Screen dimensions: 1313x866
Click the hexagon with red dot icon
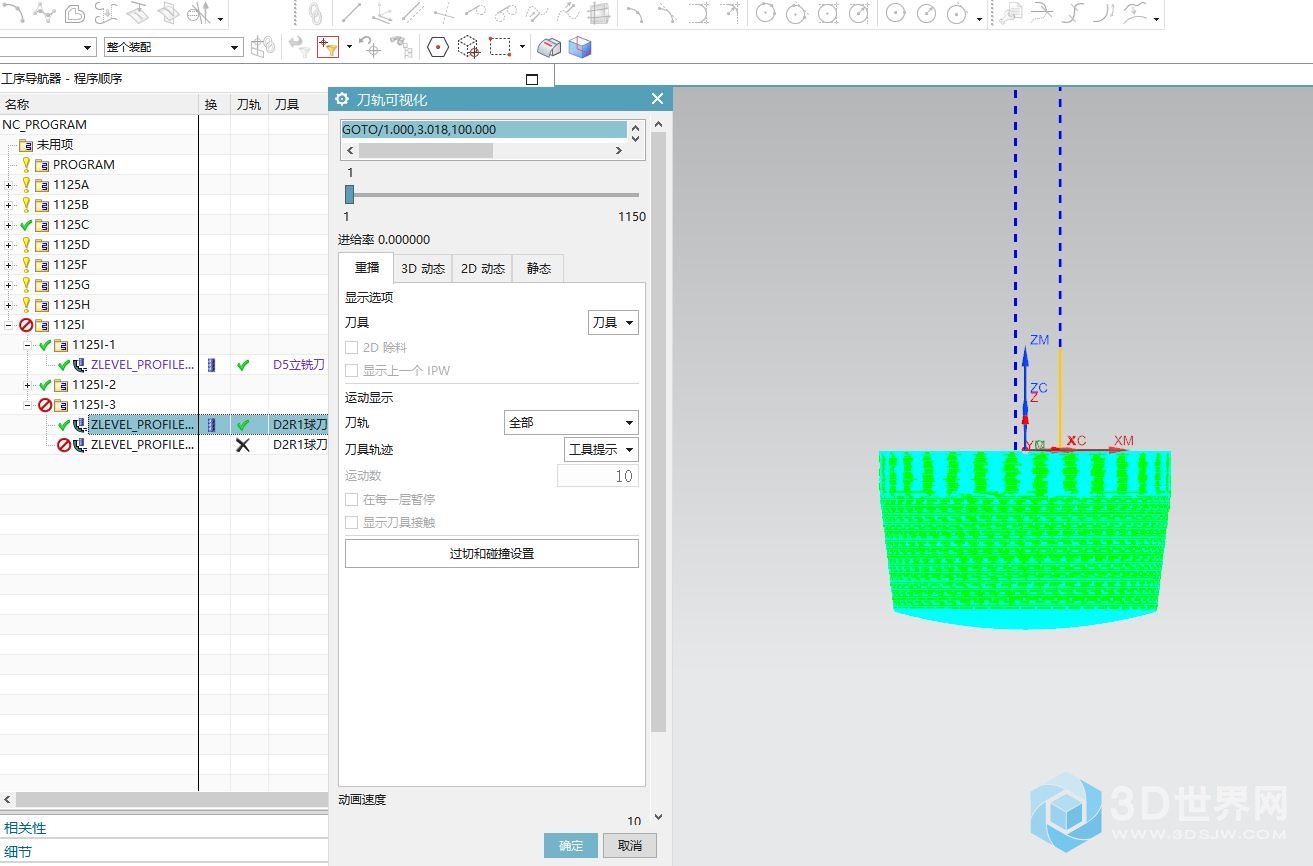click(x=437, y=46)
